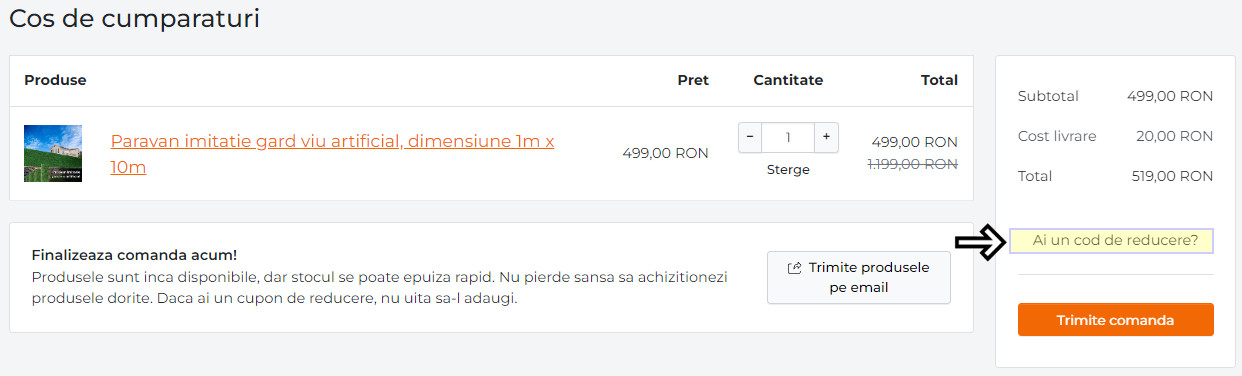Click the share icon on the email button

click(x=795, y=268)
